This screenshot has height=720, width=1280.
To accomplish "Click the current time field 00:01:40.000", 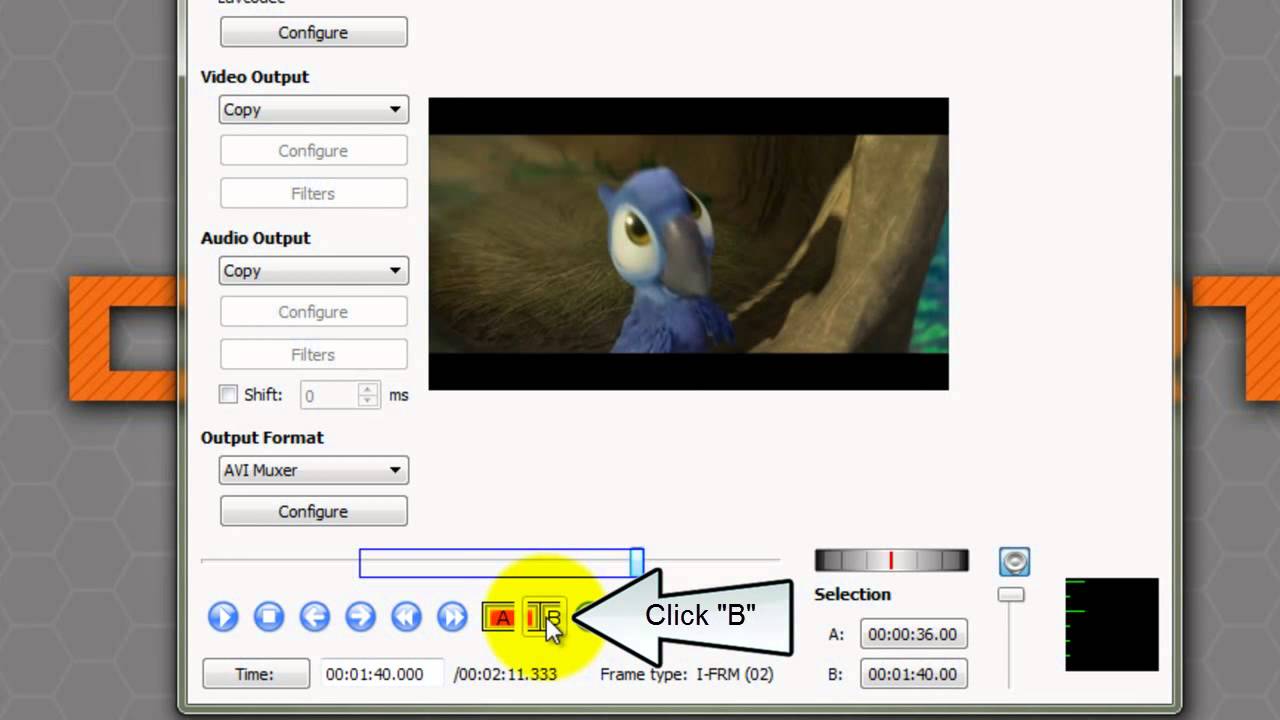I will point(384,674).
